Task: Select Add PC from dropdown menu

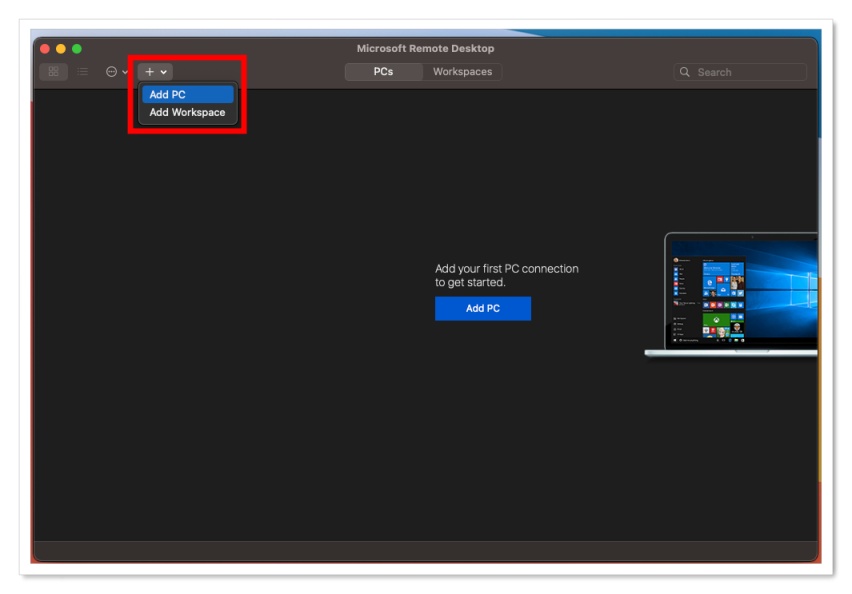Action: coord(187,95)
